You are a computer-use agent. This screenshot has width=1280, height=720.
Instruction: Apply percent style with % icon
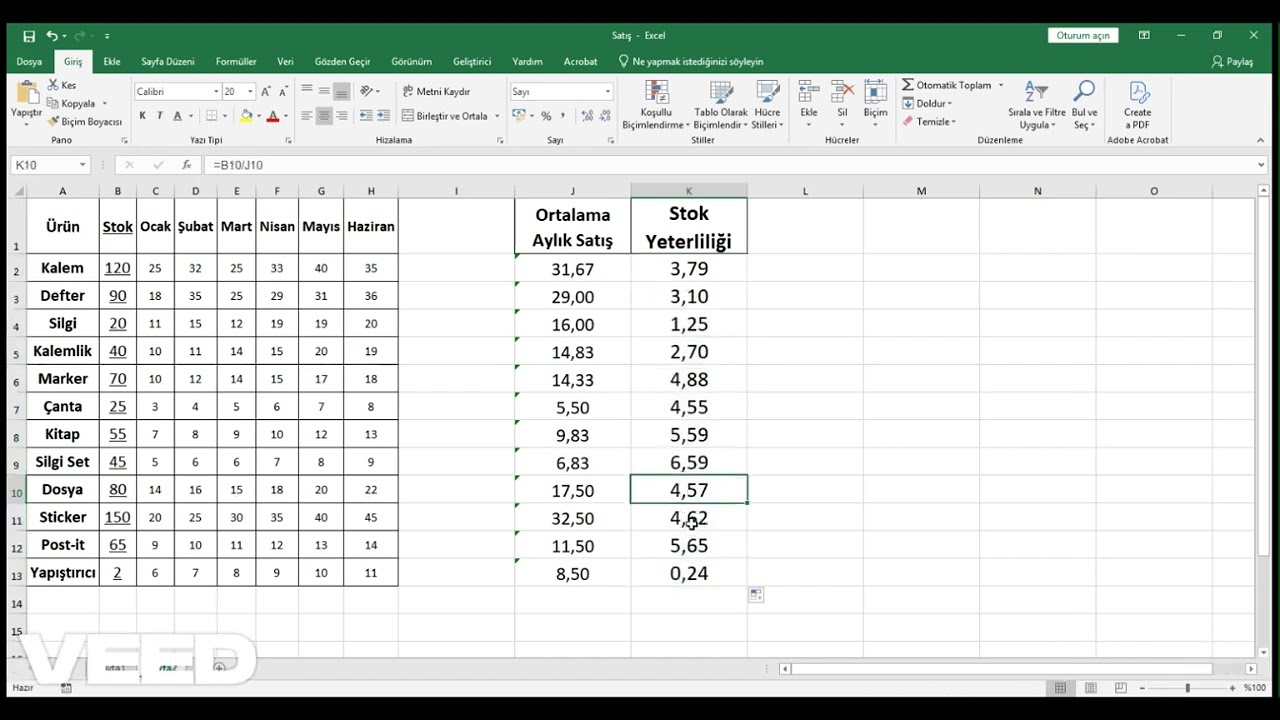[546, 116]
